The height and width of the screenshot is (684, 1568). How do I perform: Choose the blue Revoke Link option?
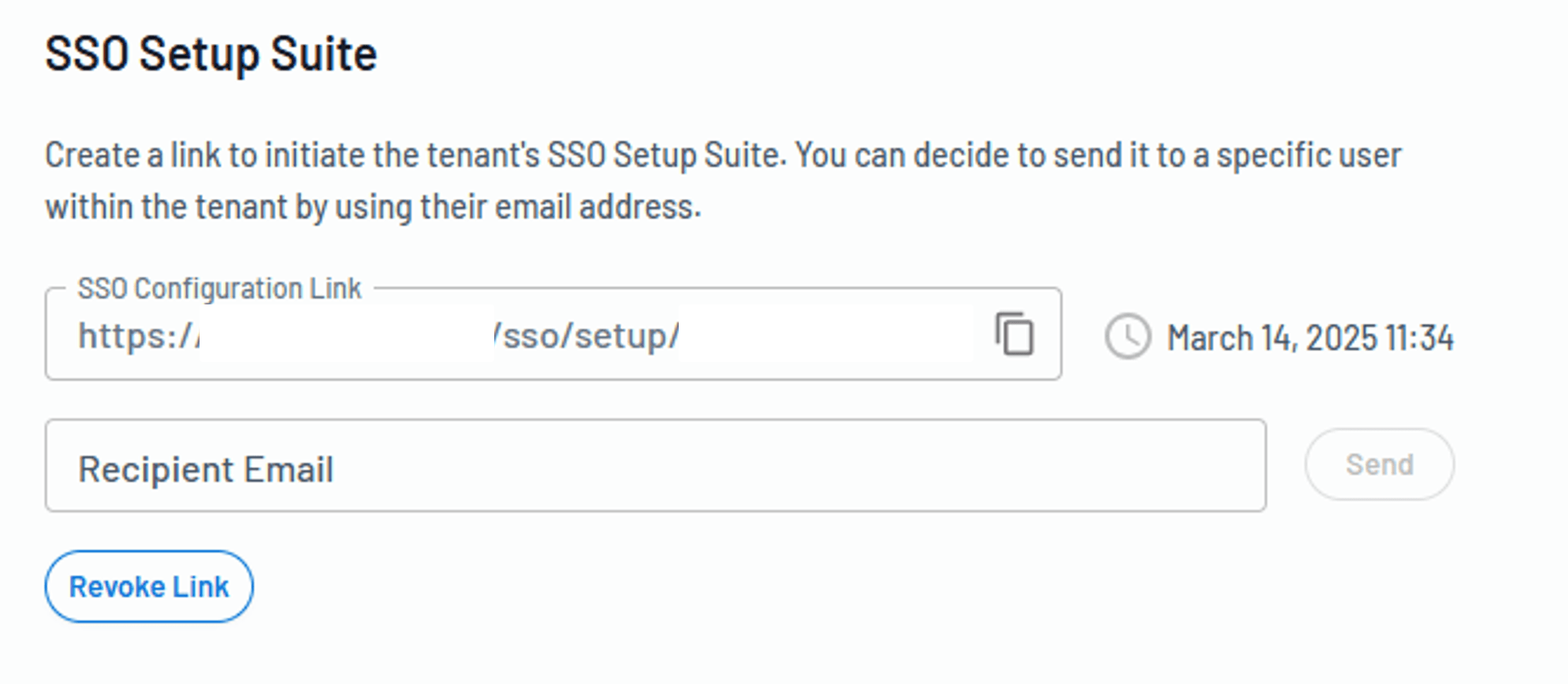coord(149,586)
